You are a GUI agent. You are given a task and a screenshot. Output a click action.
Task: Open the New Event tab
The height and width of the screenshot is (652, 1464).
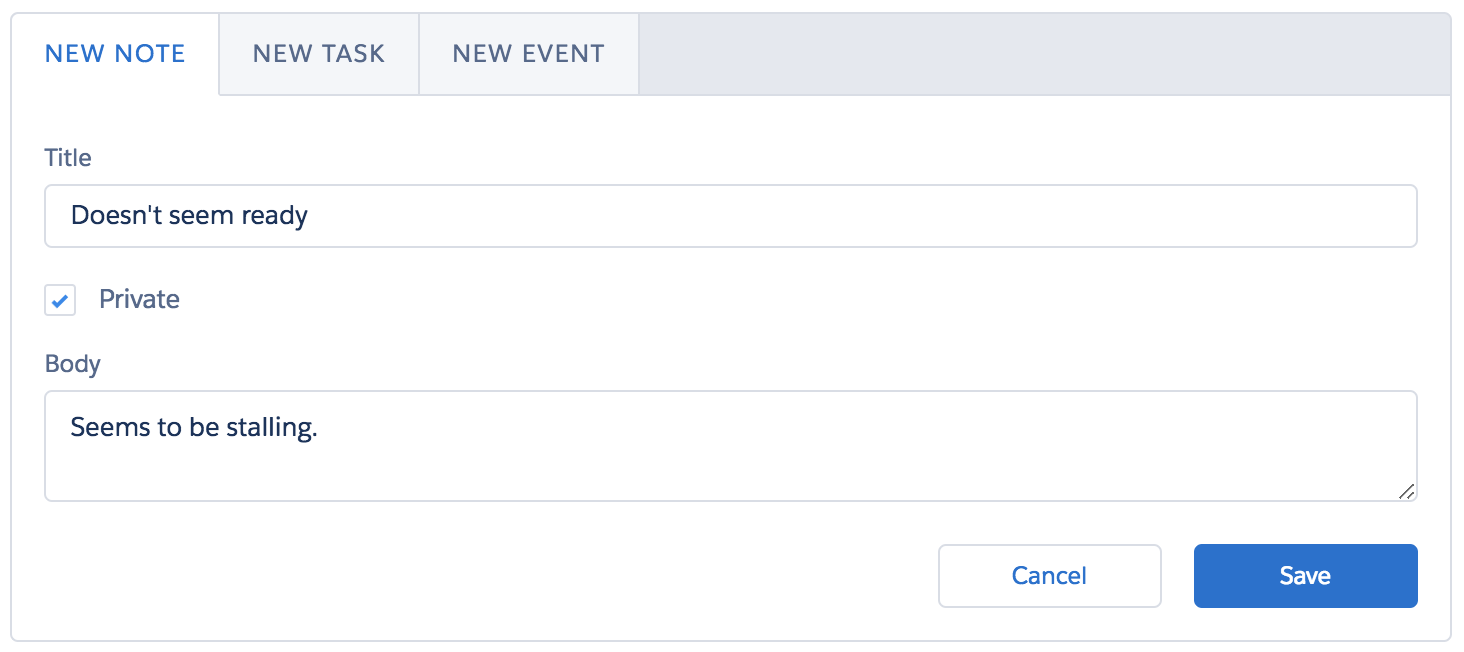click(x=528, y=54)
